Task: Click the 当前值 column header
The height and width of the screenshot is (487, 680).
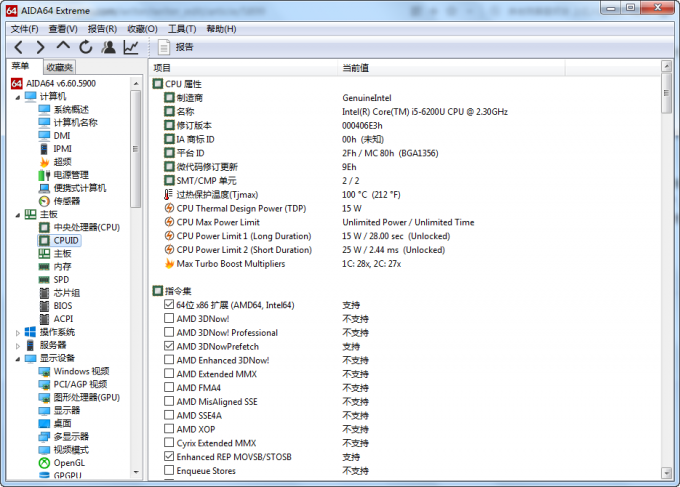Action: [356, 68]
